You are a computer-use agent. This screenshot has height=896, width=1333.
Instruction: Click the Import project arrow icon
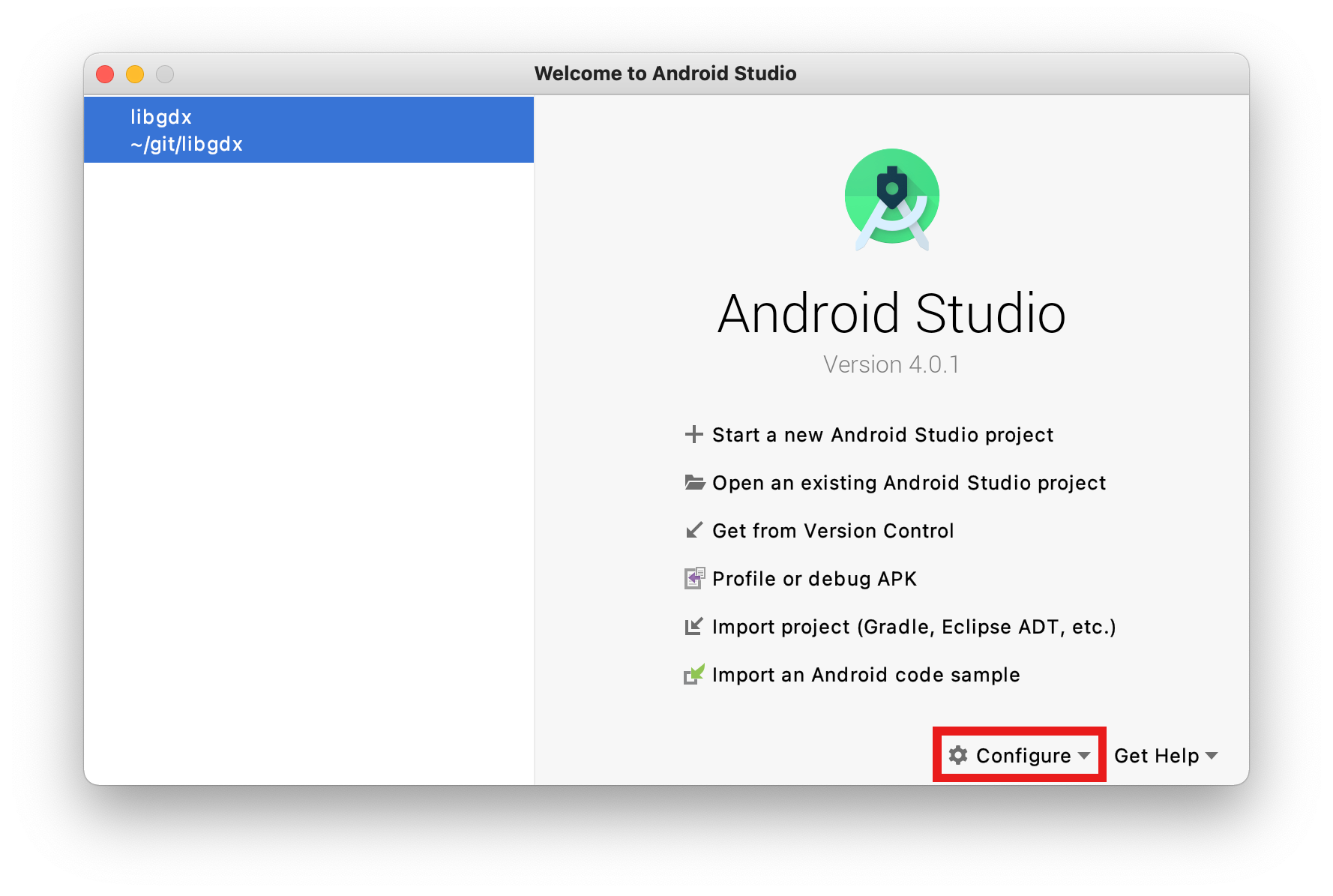click(694, 626)
